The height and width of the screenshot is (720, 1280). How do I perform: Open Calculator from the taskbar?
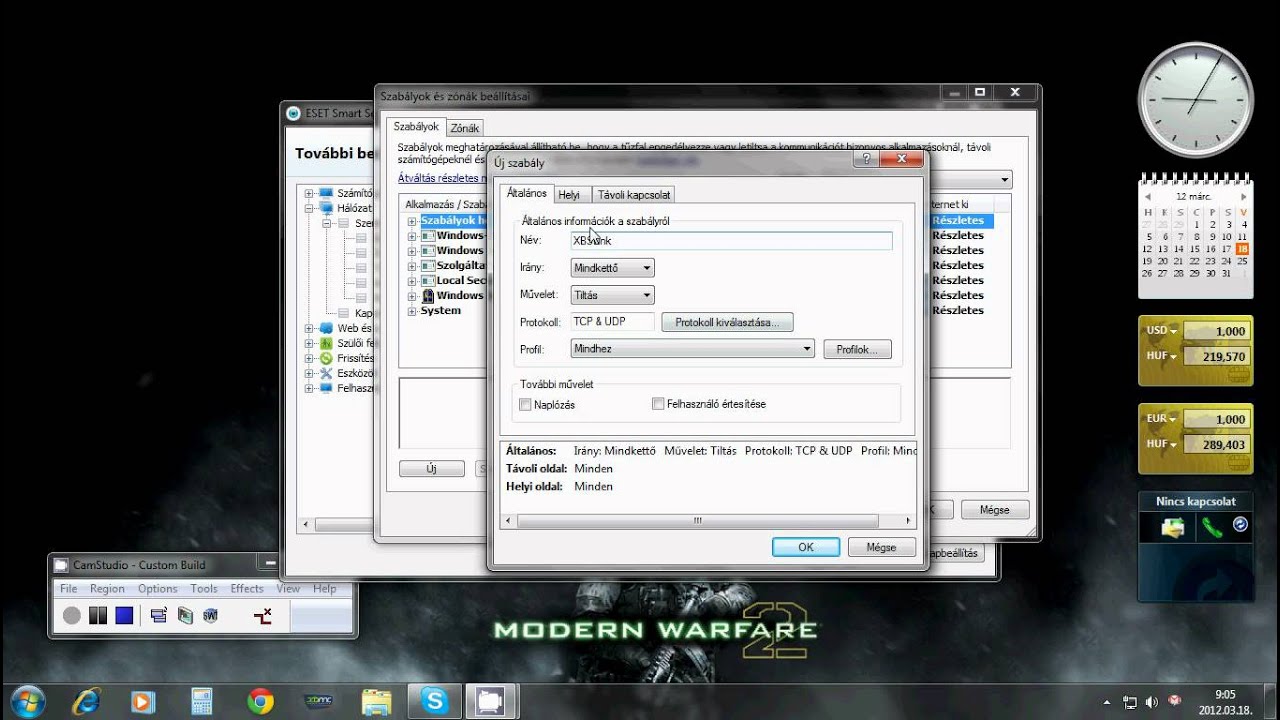203,701
